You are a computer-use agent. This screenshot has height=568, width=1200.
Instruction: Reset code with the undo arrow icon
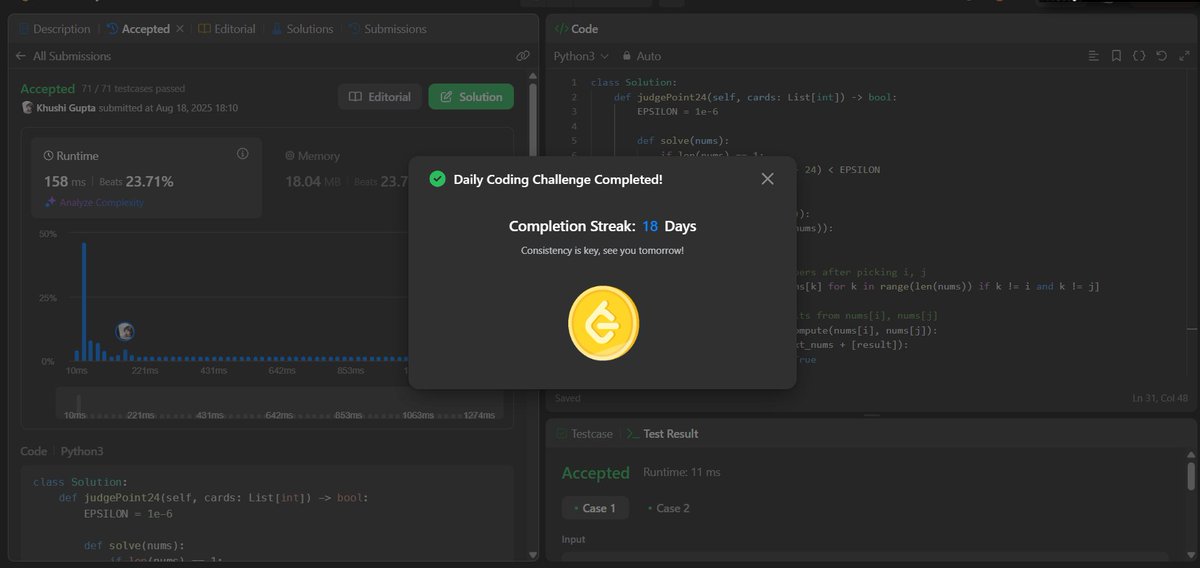point(1161,57)
